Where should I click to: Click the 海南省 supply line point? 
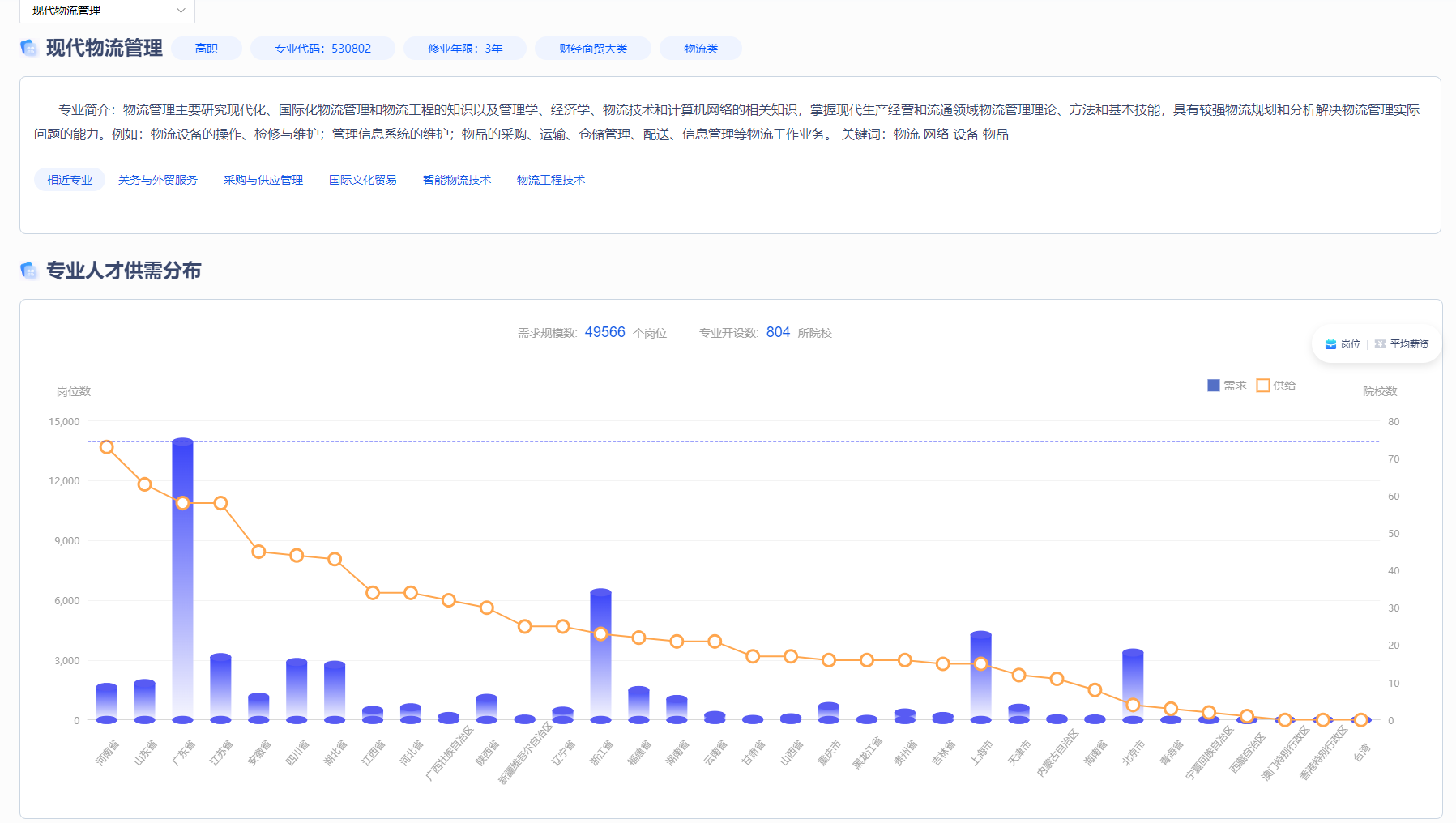coord(1095,690)
